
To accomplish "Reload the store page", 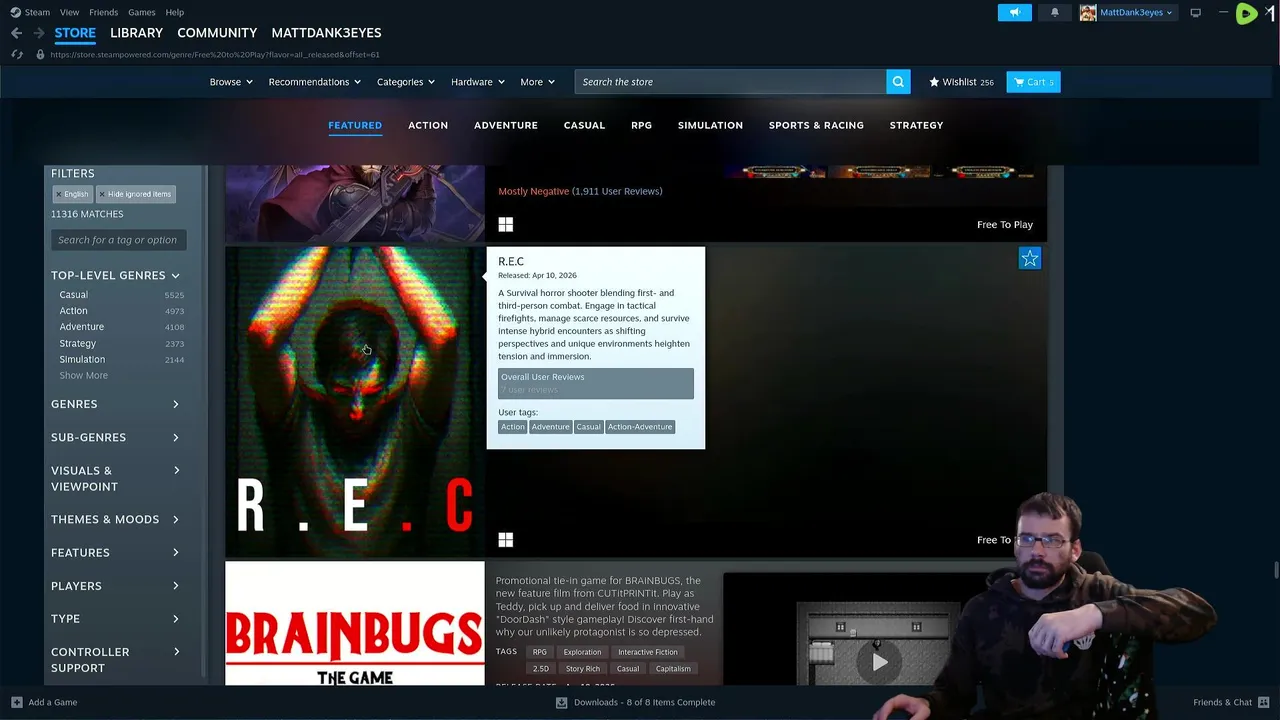I will [17, 54].
